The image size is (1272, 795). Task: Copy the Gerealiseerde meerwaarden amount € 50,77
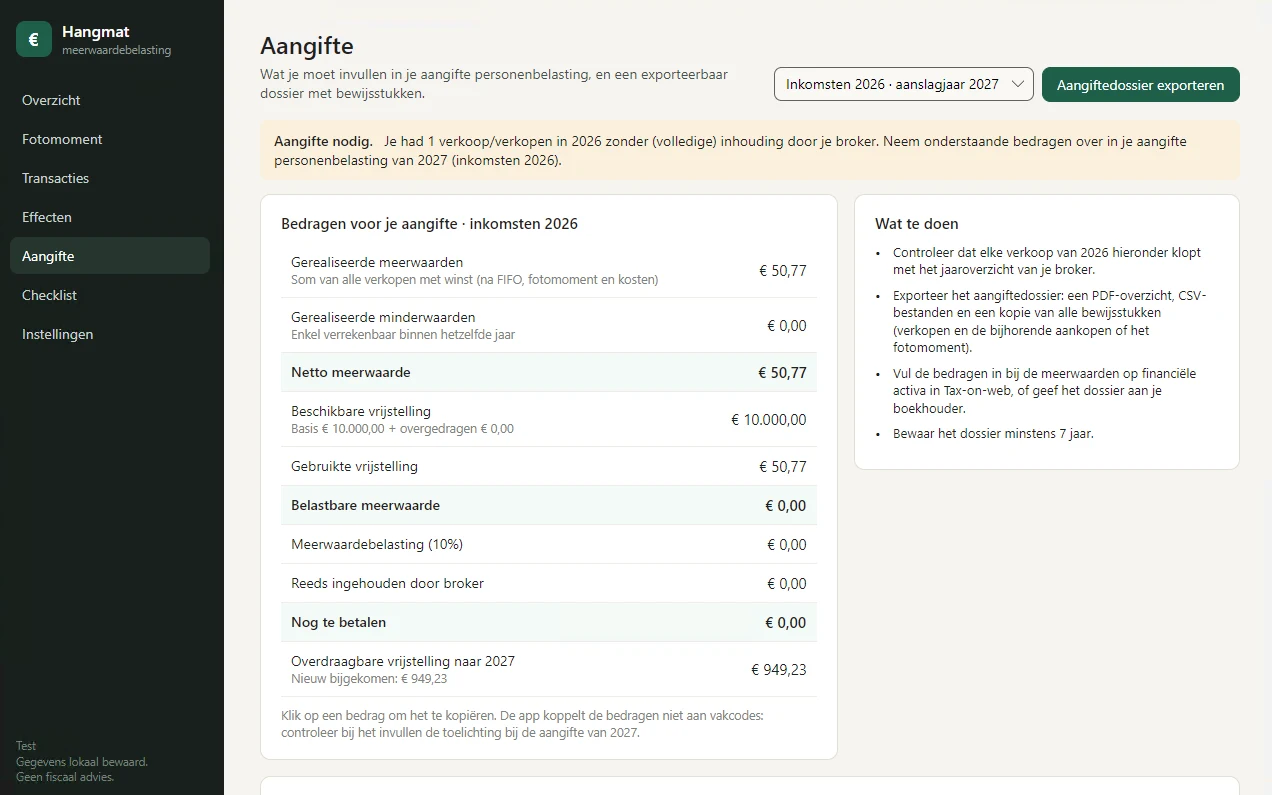(783, 271)
